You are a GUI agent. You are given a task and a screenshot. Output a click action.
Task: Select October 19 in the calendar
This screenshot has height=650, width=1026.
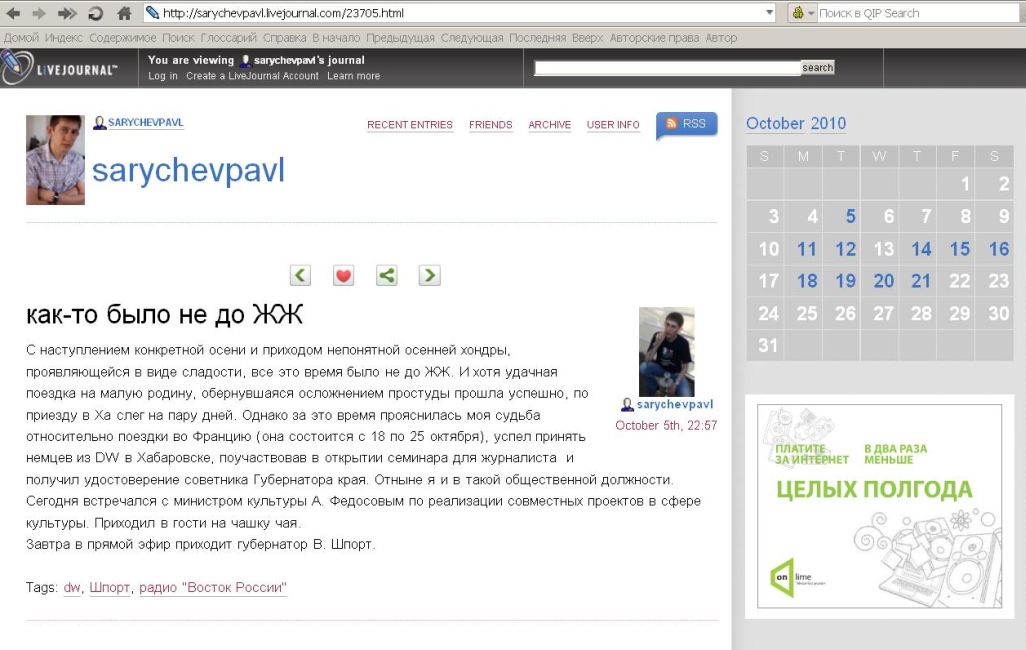point(845,281)
